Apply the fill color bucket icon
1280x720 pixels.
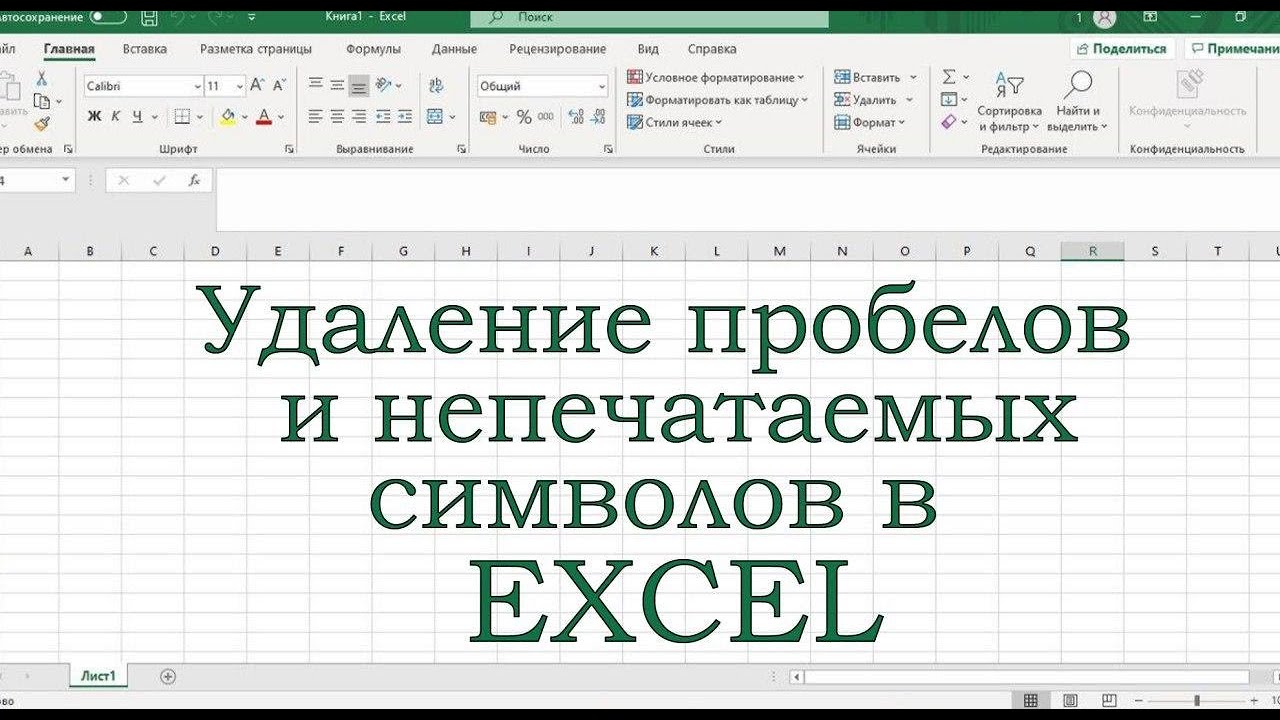pos(228,117)
